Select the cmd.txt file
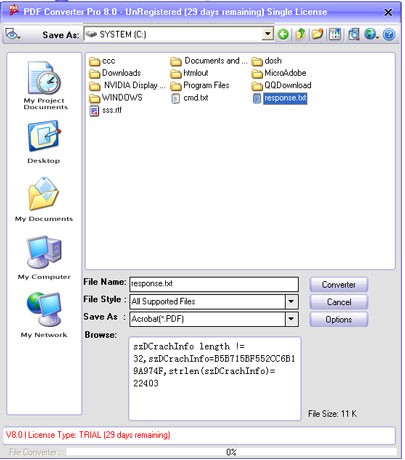 pyautogui.click(x=190, y=98)
